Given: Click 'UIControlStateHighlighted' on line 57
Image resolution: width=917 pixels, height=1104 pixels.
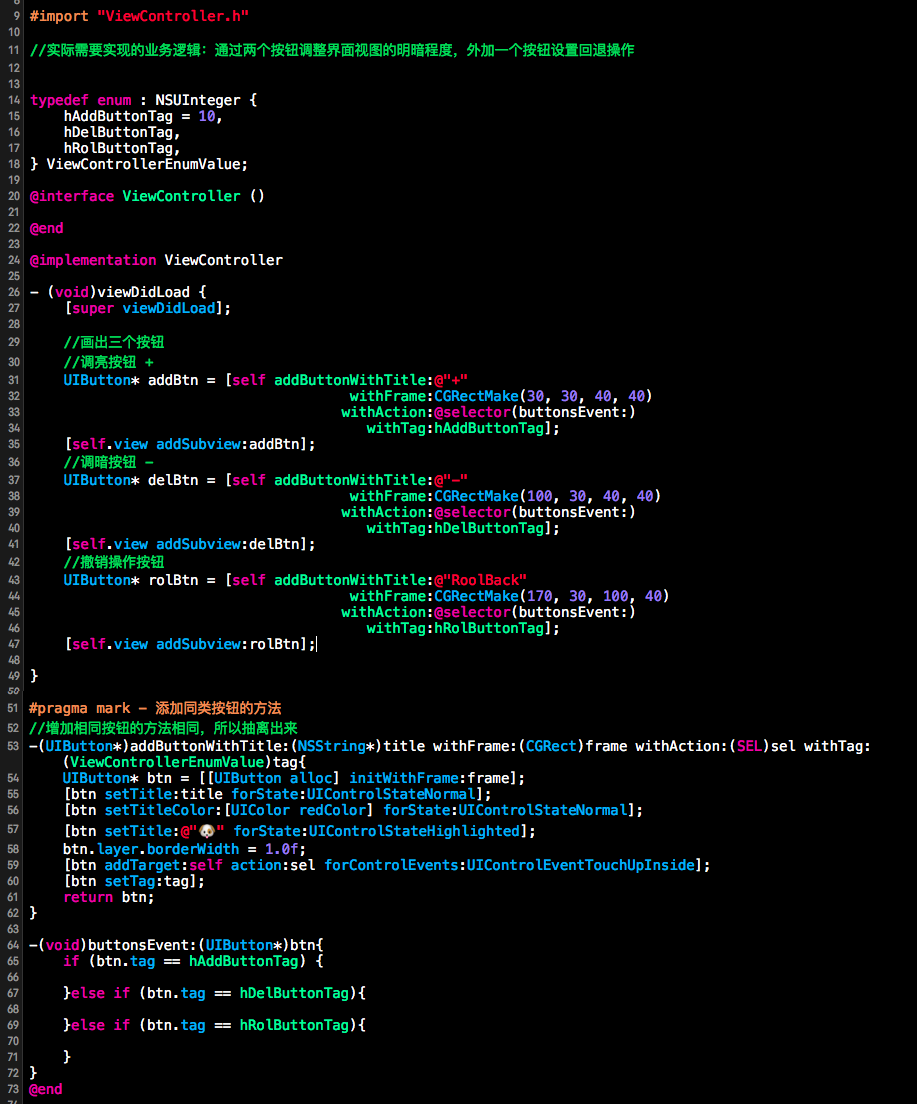Looking at the screenshot, I should tap(414, 831).
